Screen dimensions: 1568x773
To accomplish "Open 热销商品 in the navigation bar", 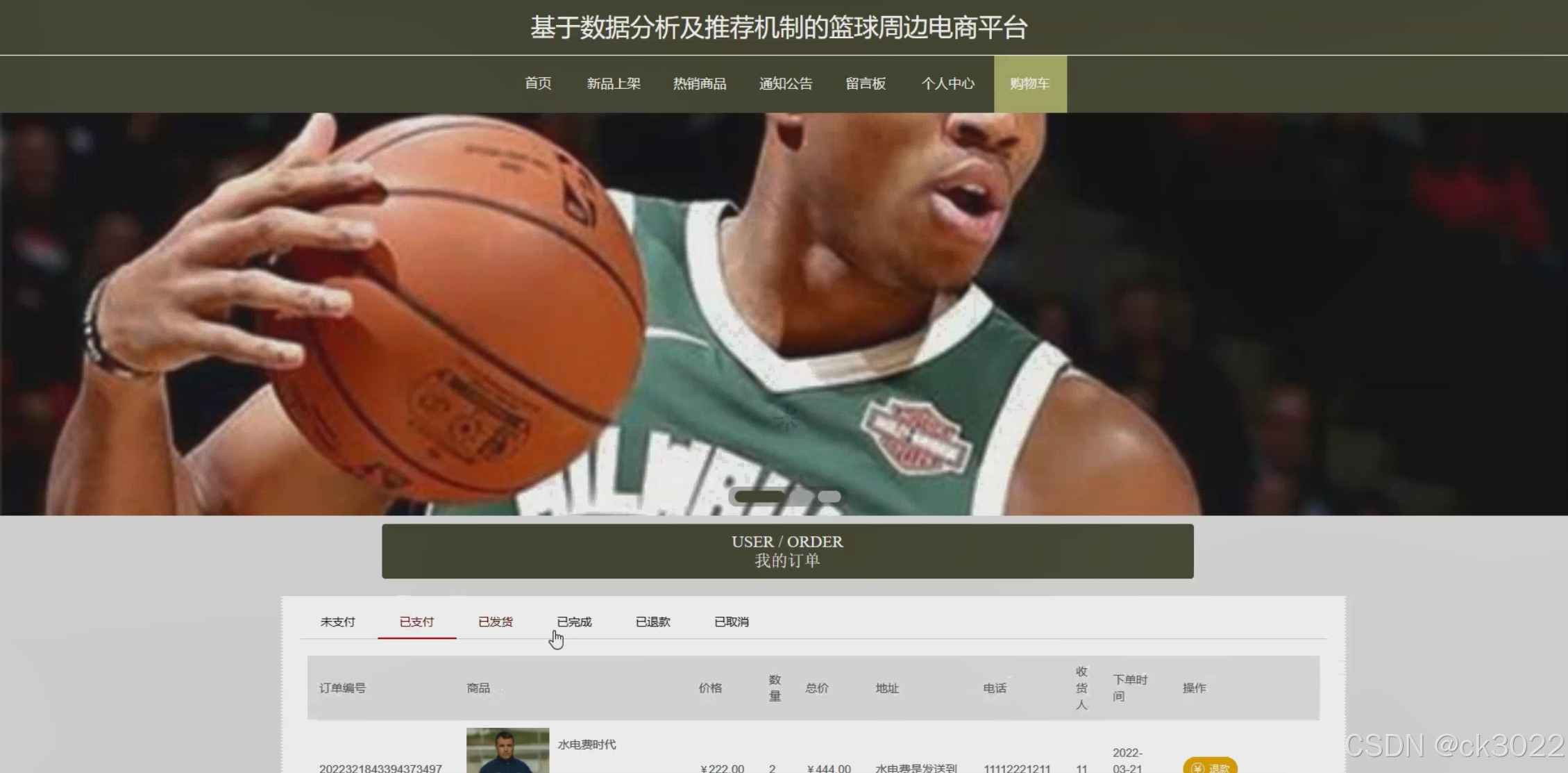I will [700, 83].
